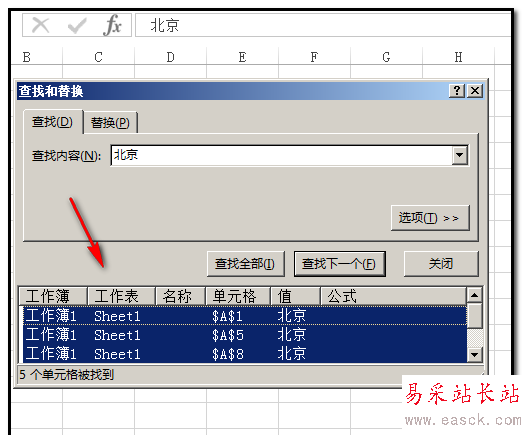Click the dialog help question mark button

point(457,91)
